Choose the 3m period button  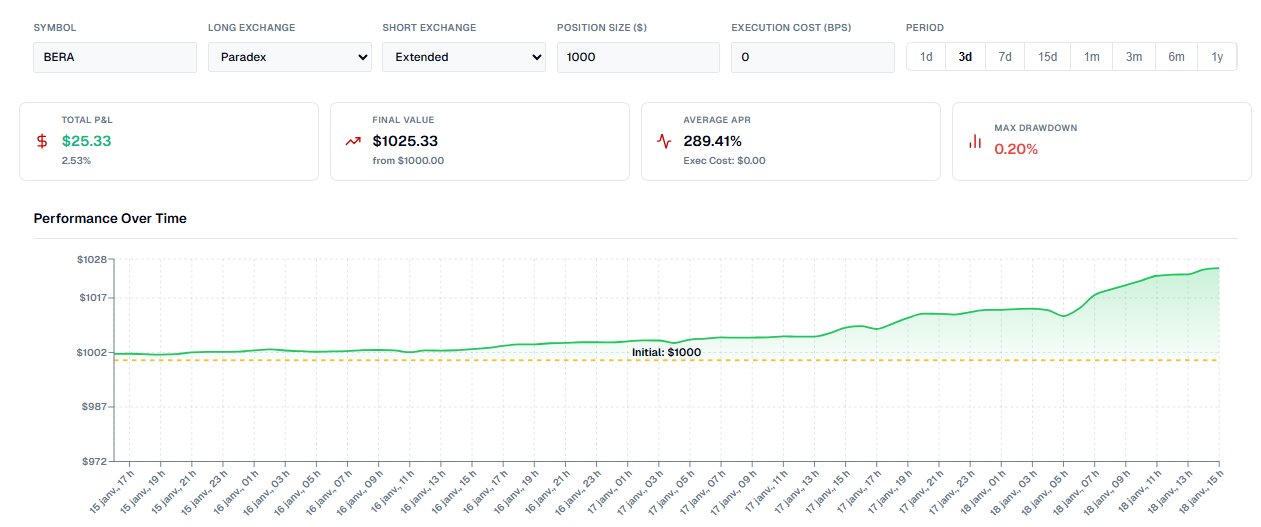pos(1133,57)
